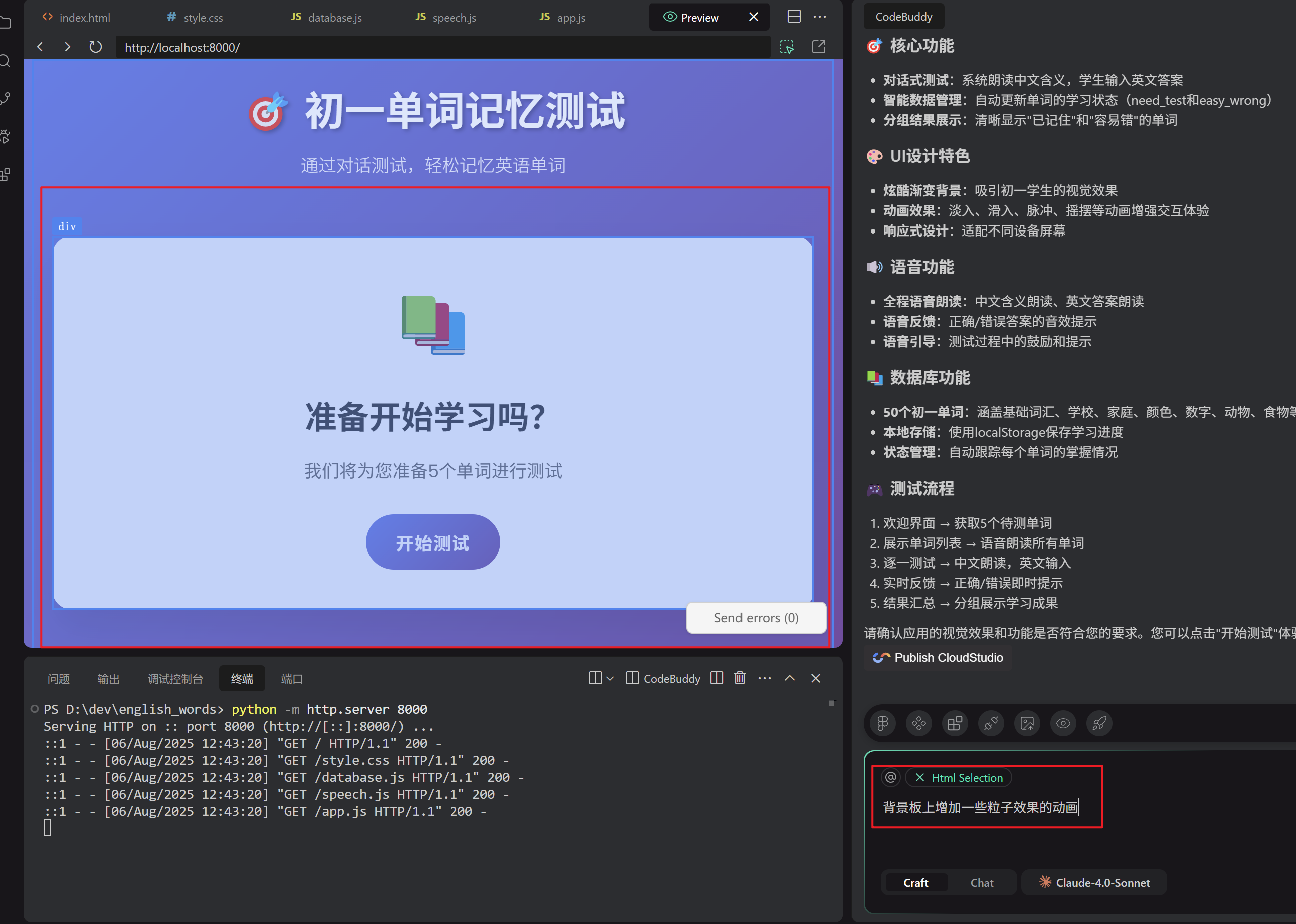1296x924 pixels.
Task: Click the terminal trash kill icon
Action: tap(739, 678)
